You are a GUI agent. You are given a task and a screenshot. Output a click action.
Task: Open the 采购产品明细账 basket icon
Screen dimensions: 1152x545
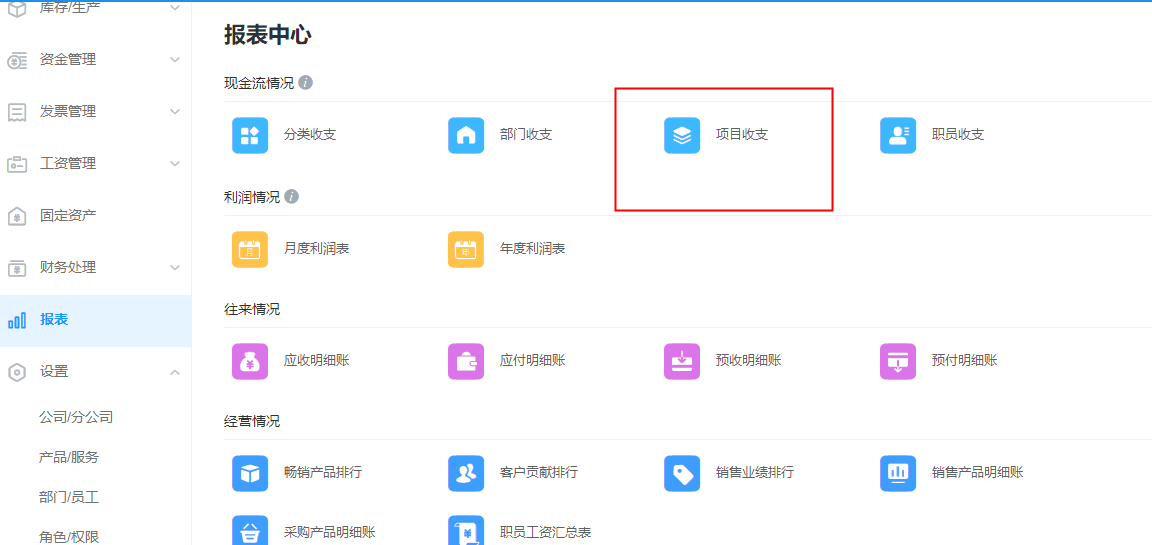click(250, 530)
